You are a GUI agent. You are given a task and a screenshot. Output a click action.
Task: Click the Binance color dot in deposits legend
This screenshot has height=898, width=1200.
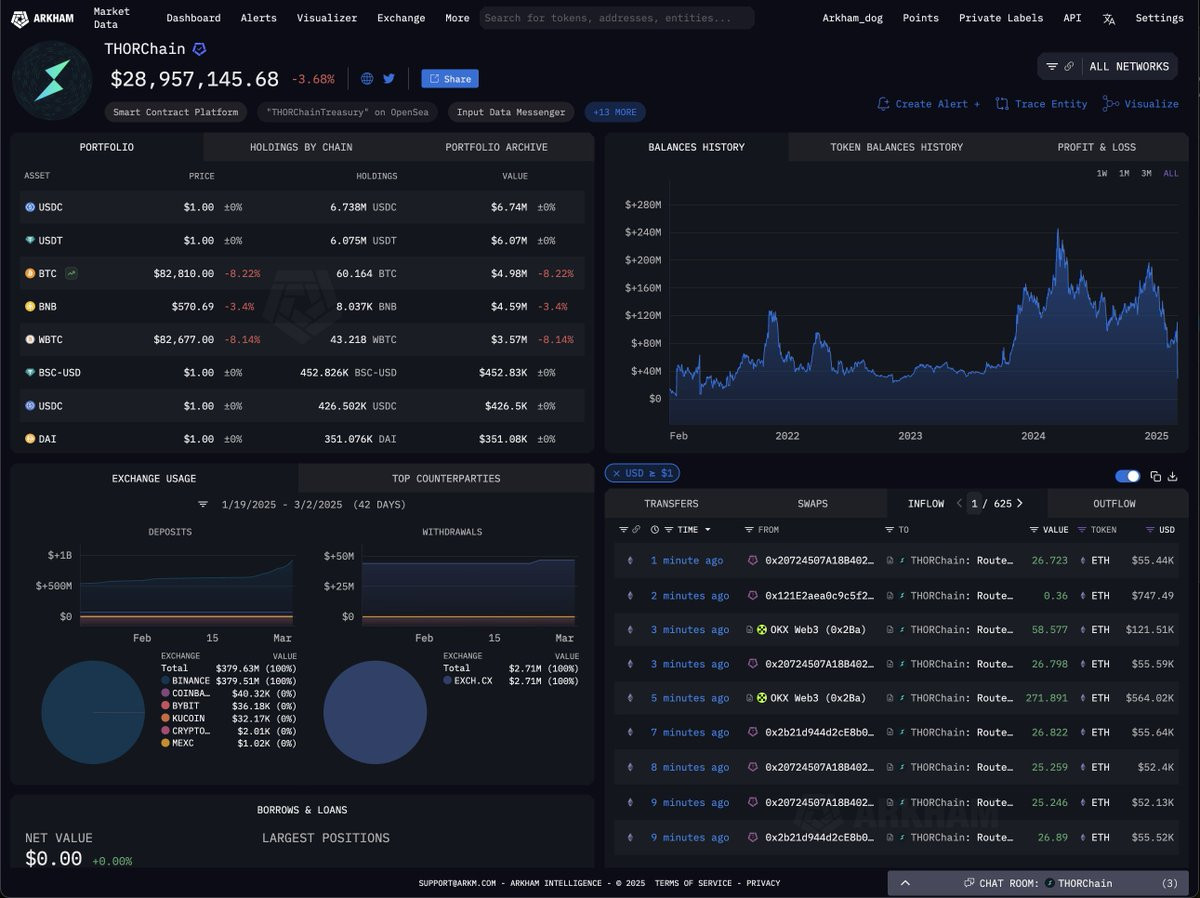click(x=165, y=680)
